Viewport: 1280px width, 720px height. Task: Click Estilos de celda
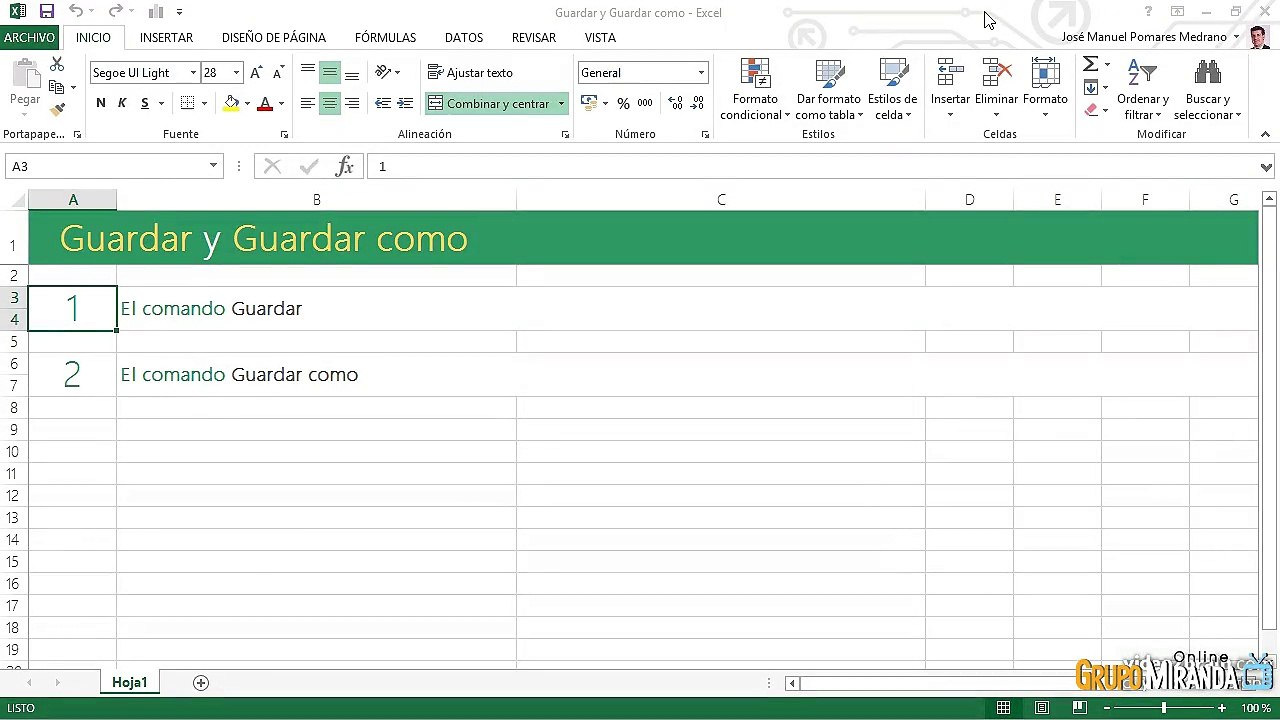(892, 89)
